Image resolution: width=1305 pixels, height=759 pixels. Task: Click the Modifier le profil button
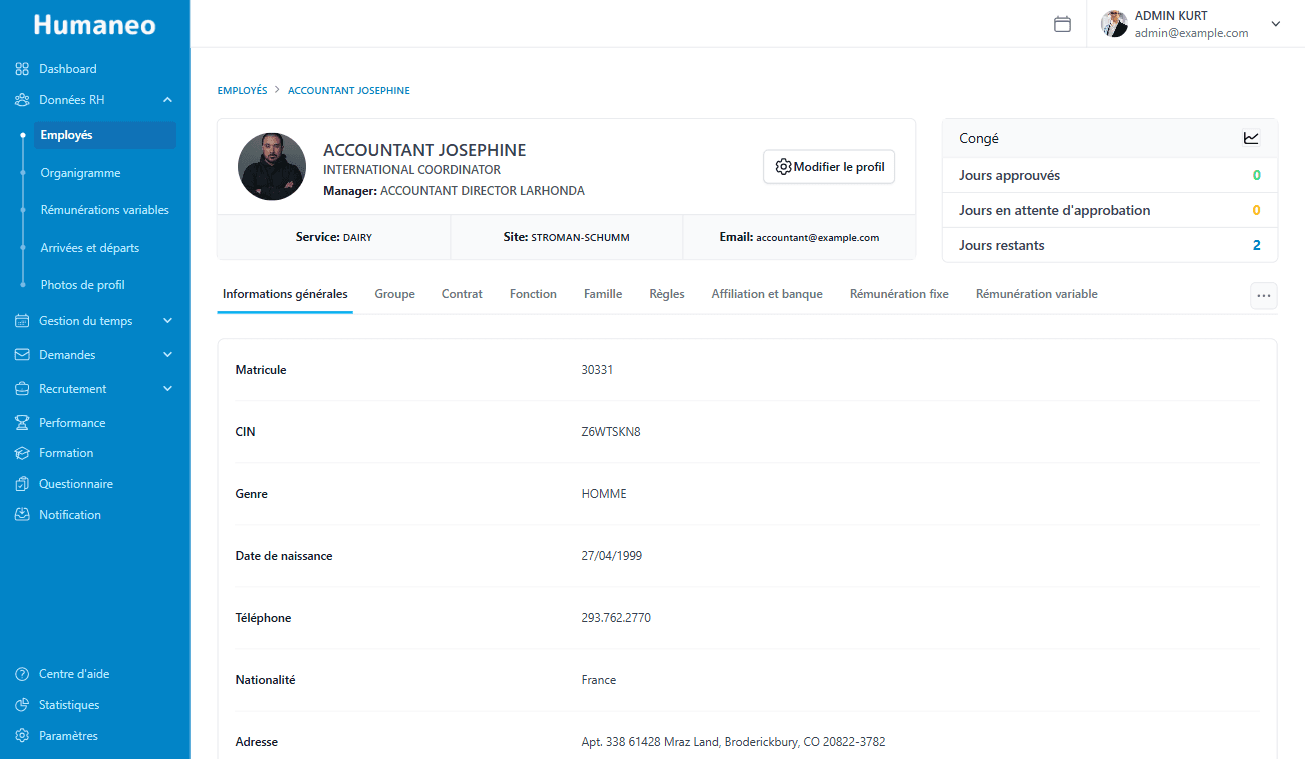[829, 167]
